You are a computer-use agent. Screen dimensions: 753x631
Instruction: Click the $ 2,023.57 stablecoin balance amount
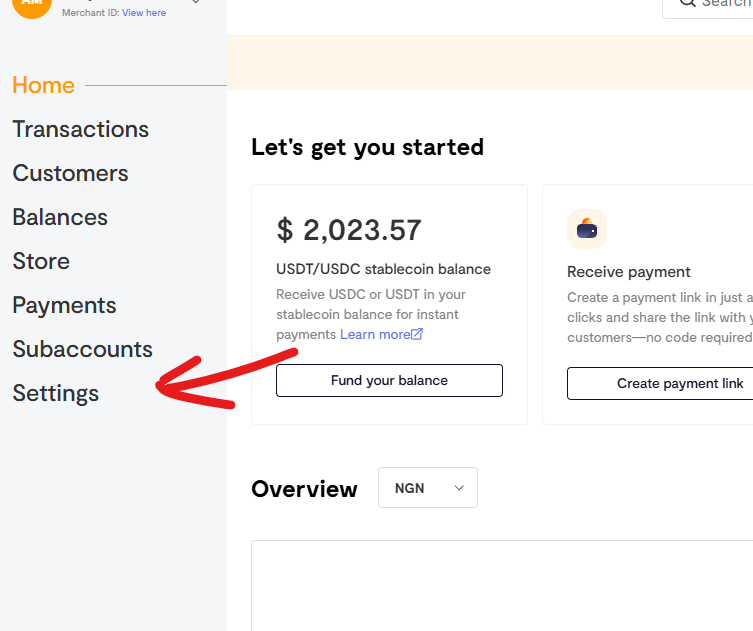click(349, 230)
